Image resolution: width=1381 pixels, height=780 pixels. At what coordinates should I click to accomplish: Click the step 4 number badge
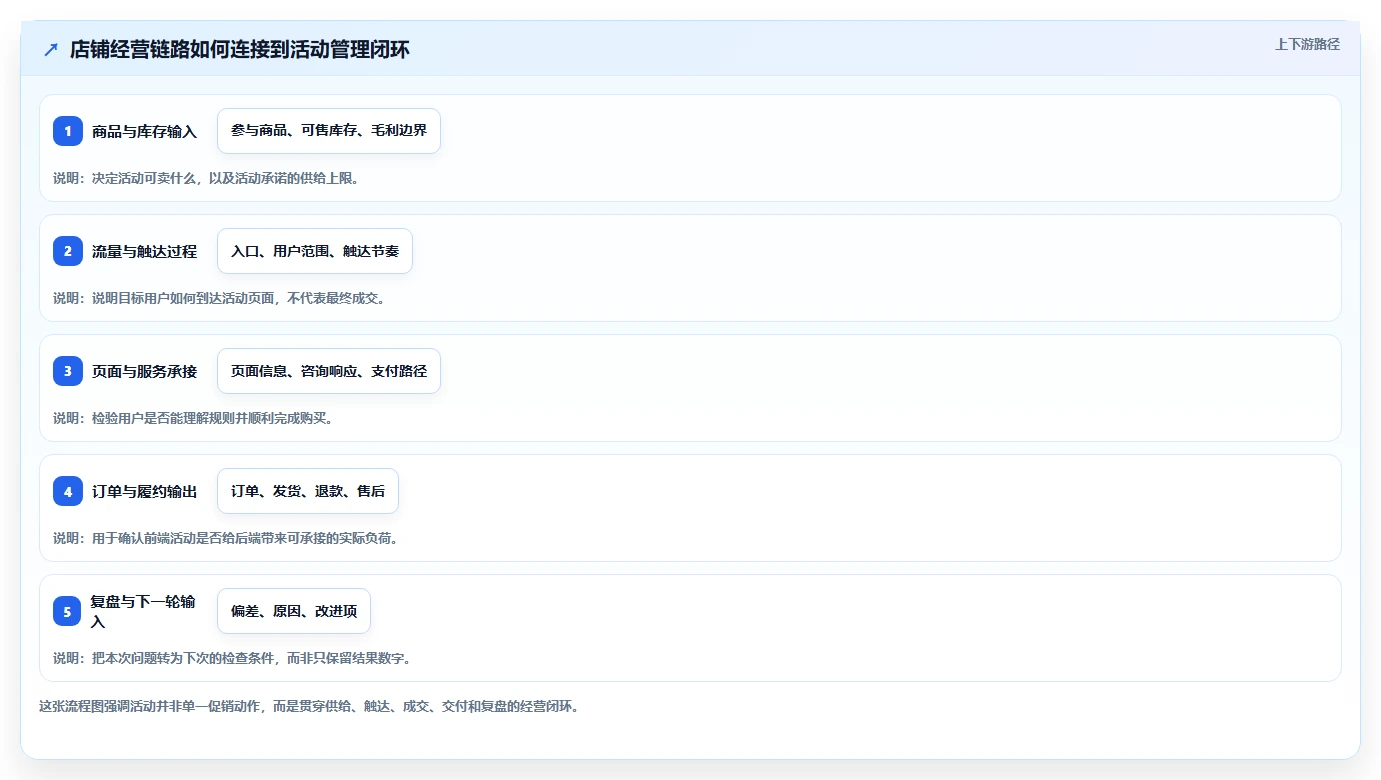[68, 491]
